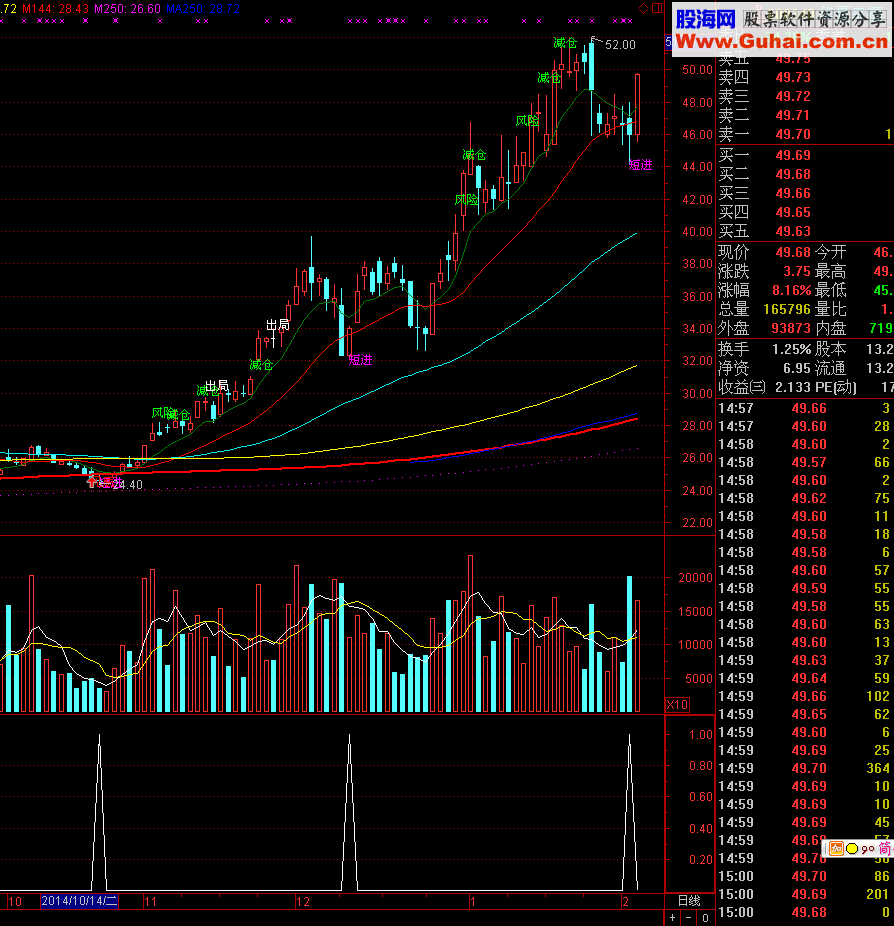Image resolution: width=894 pixels, height=926 pixels.
Task: Click the 出局 label near the 34.00 level
Action: pyautogui.click(x=278, y=325)
